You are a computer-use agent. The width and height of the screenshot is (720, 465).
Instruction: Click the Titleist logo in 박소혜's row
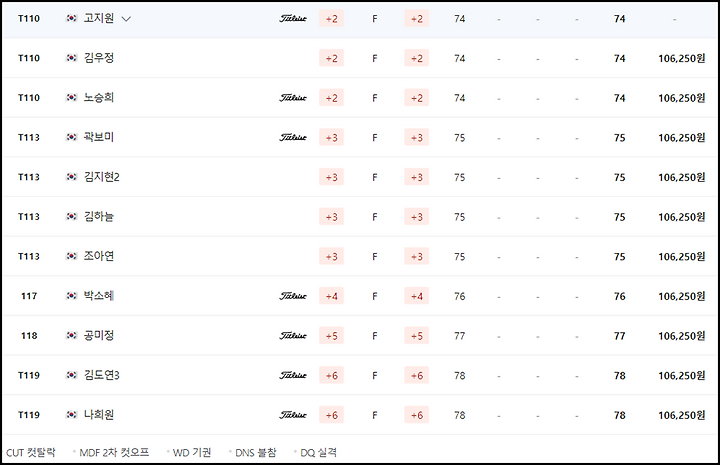tap(293, 296)
